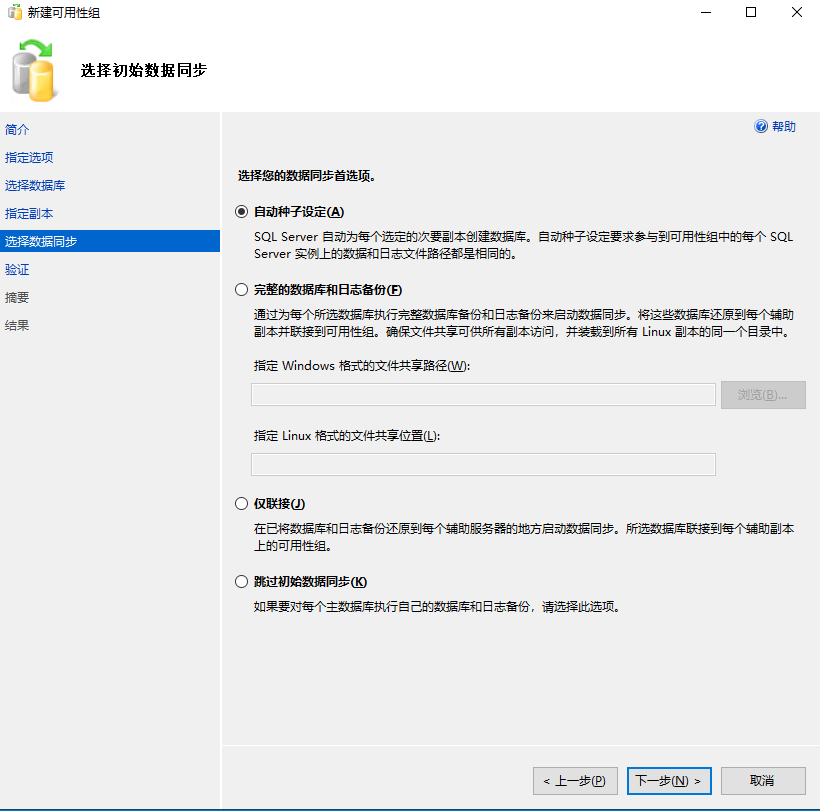Click the 新建可用性组 window title text

pos(64,13)
